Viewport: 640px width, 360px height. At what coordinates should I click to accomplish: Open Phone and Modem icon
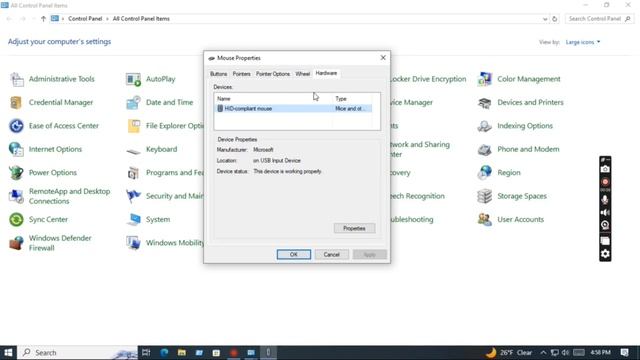point(484,150)
